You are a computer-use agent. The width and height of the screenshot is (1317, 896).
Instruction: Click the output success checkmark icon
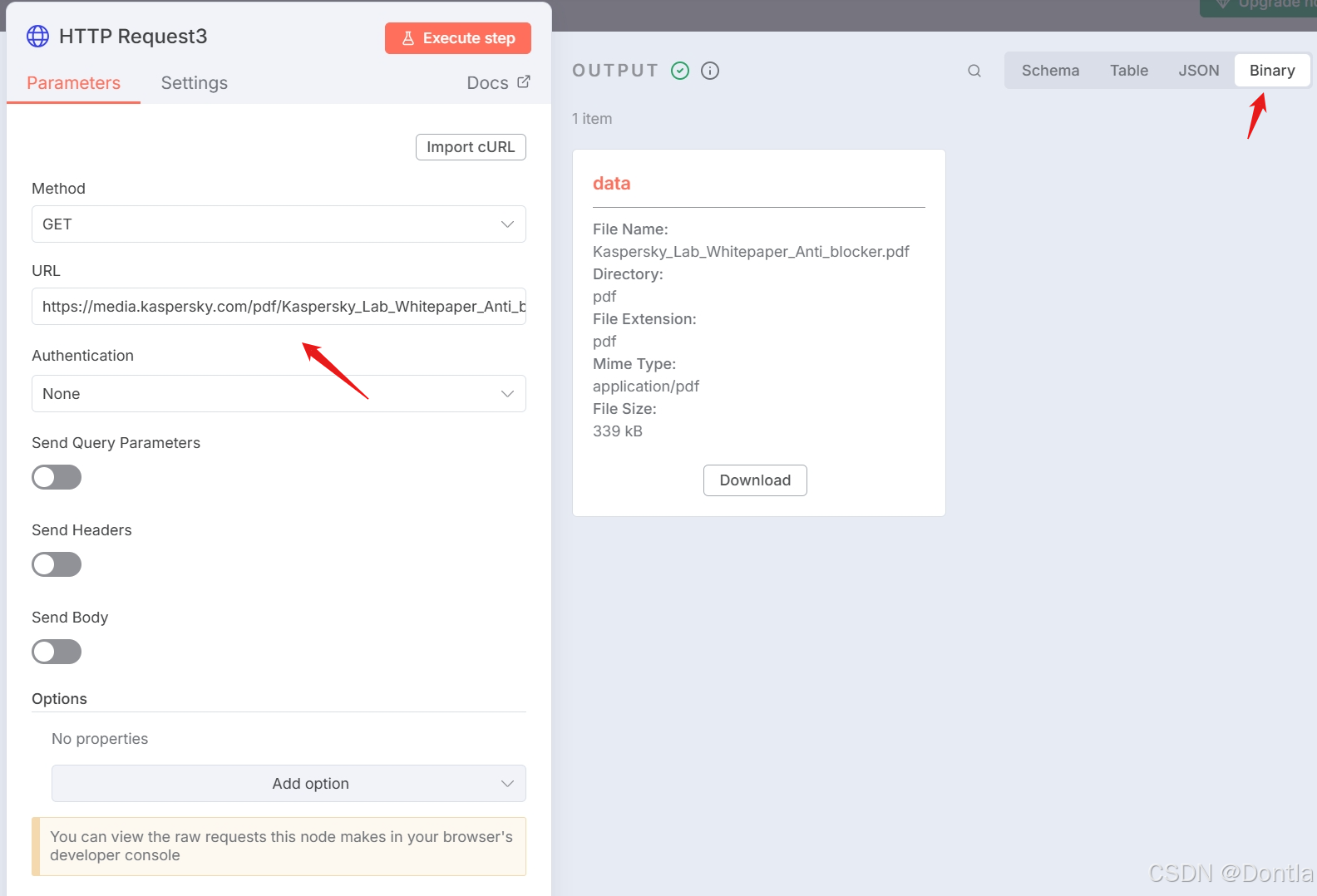[680, 71]
